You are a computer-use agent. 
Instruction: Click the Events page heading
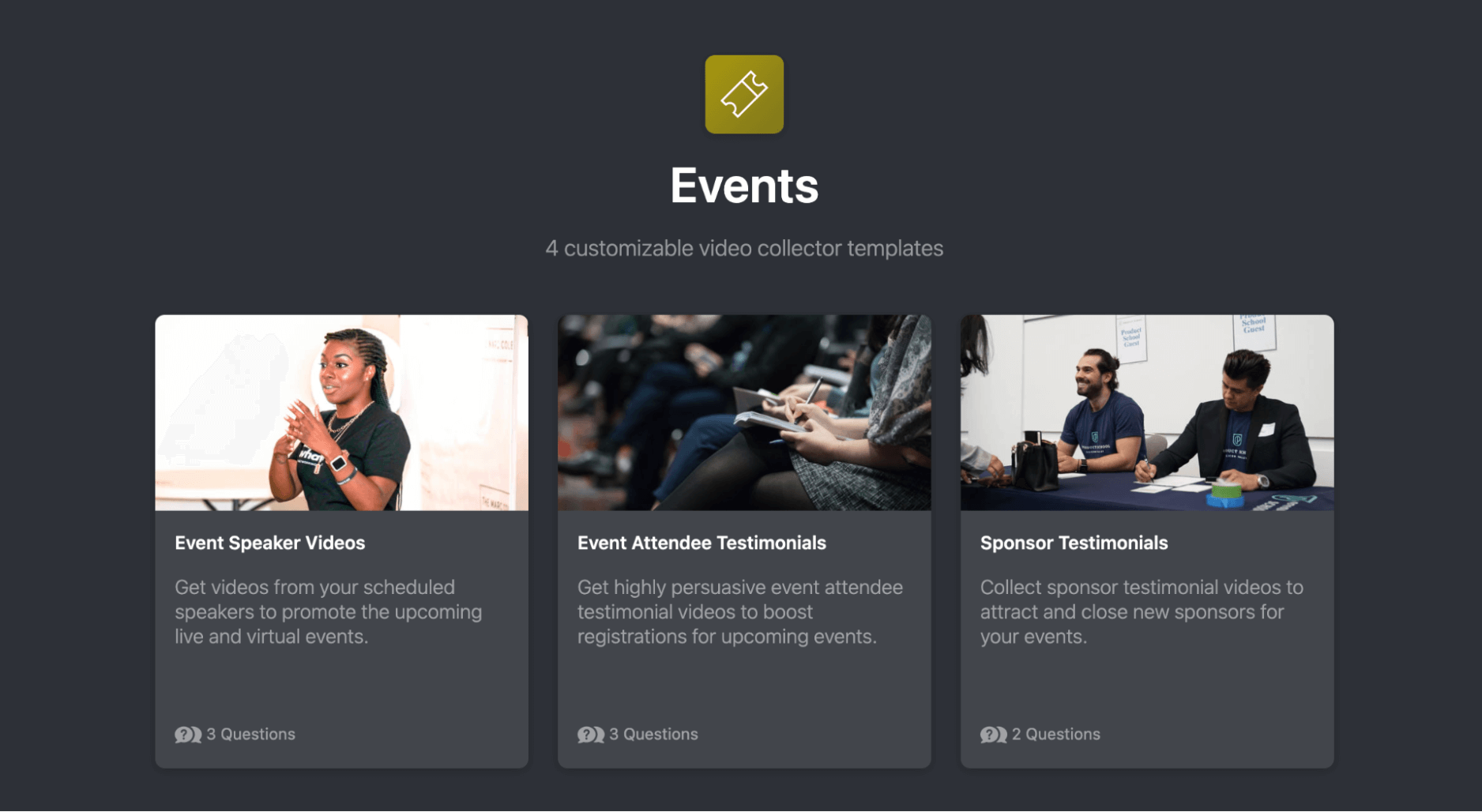pyautogui.click(x=743, y=186)
